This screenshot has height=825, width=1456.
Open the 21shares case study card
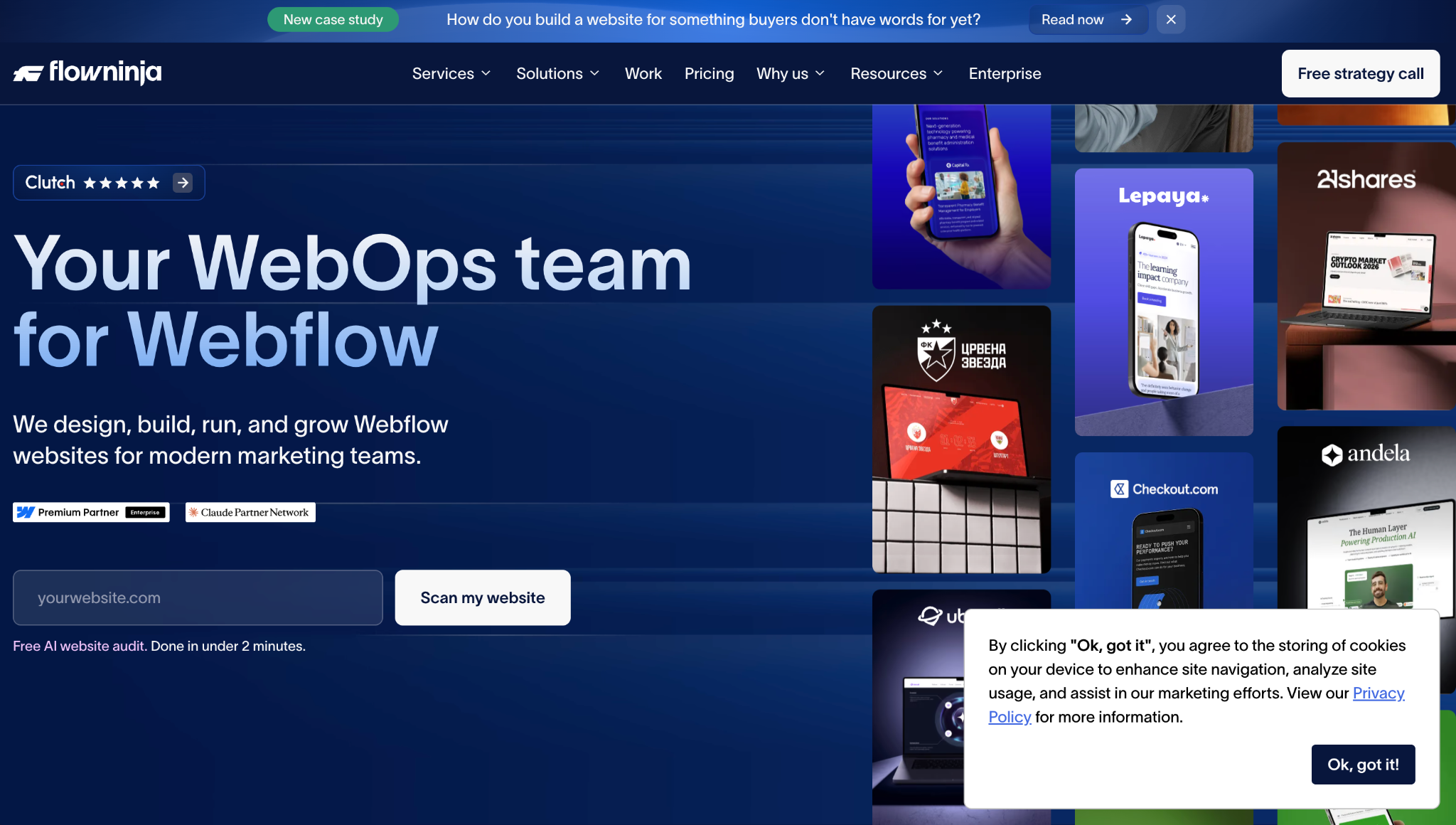(1366, 276)
